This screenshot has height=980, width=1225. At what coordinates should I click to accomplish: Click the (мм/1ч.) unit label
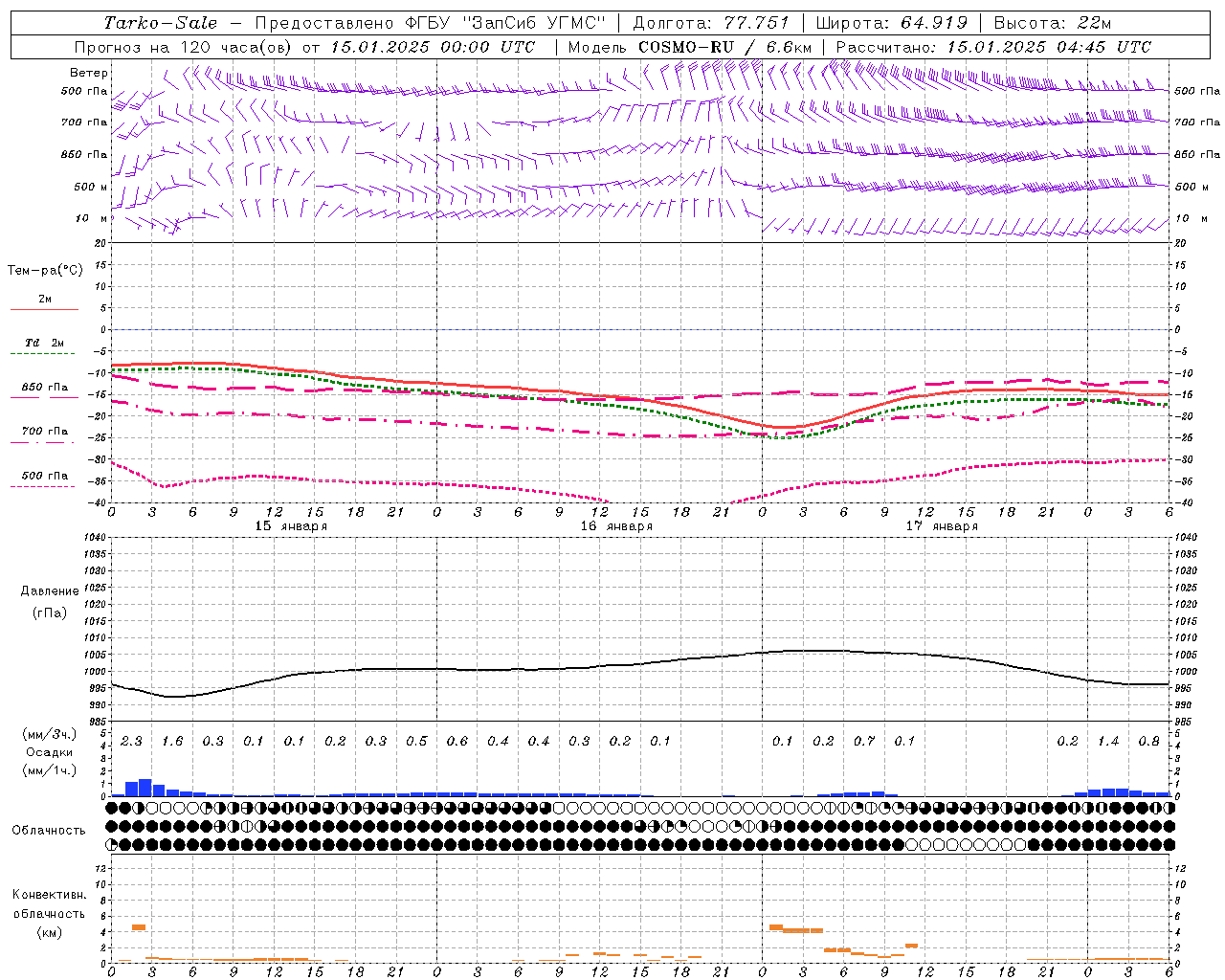click(50, 770)
